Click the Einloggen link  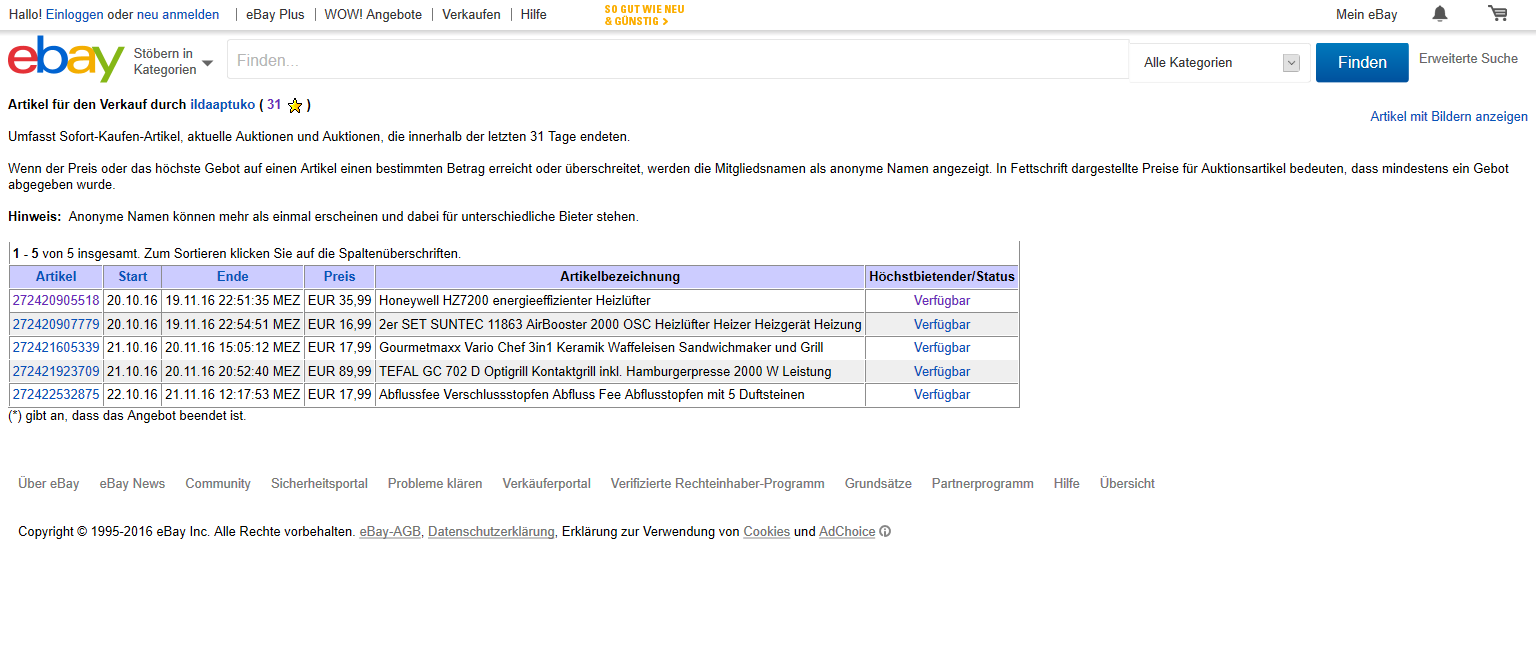tap(75, 15)
